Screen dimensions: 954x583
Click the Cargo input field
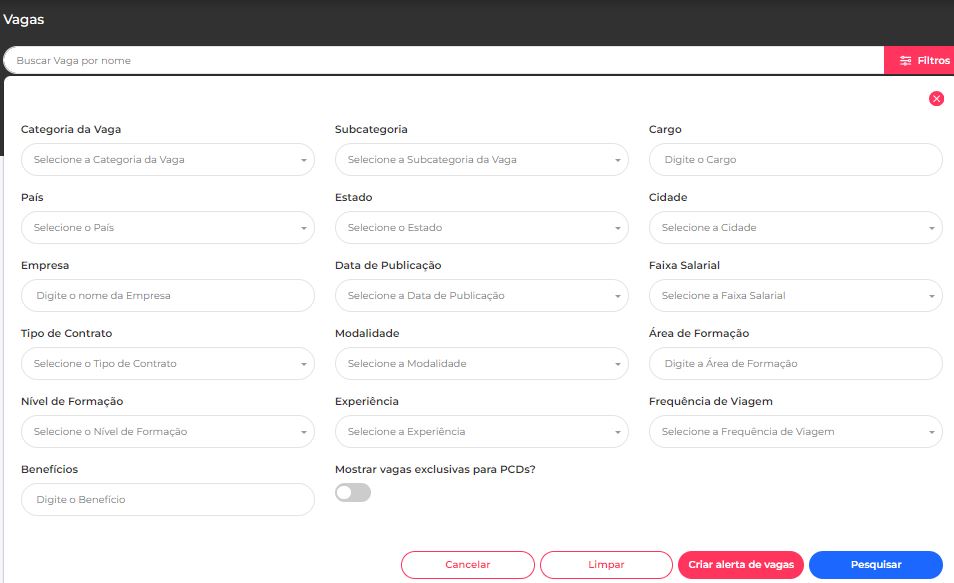[x=795, y=160]
